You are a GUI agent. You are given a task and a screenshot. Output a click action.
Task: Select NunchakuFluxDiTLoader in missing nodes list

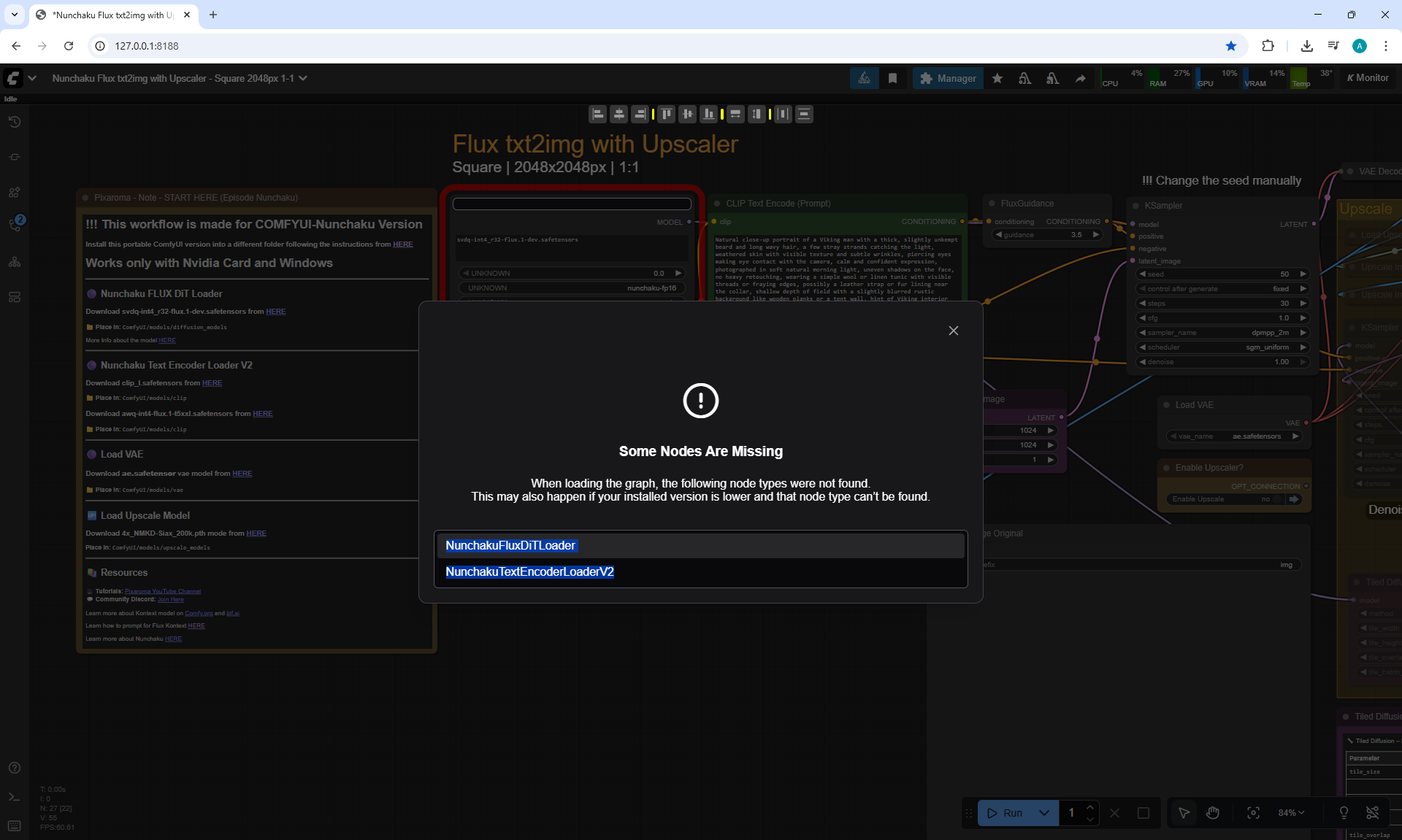point(510,546)
